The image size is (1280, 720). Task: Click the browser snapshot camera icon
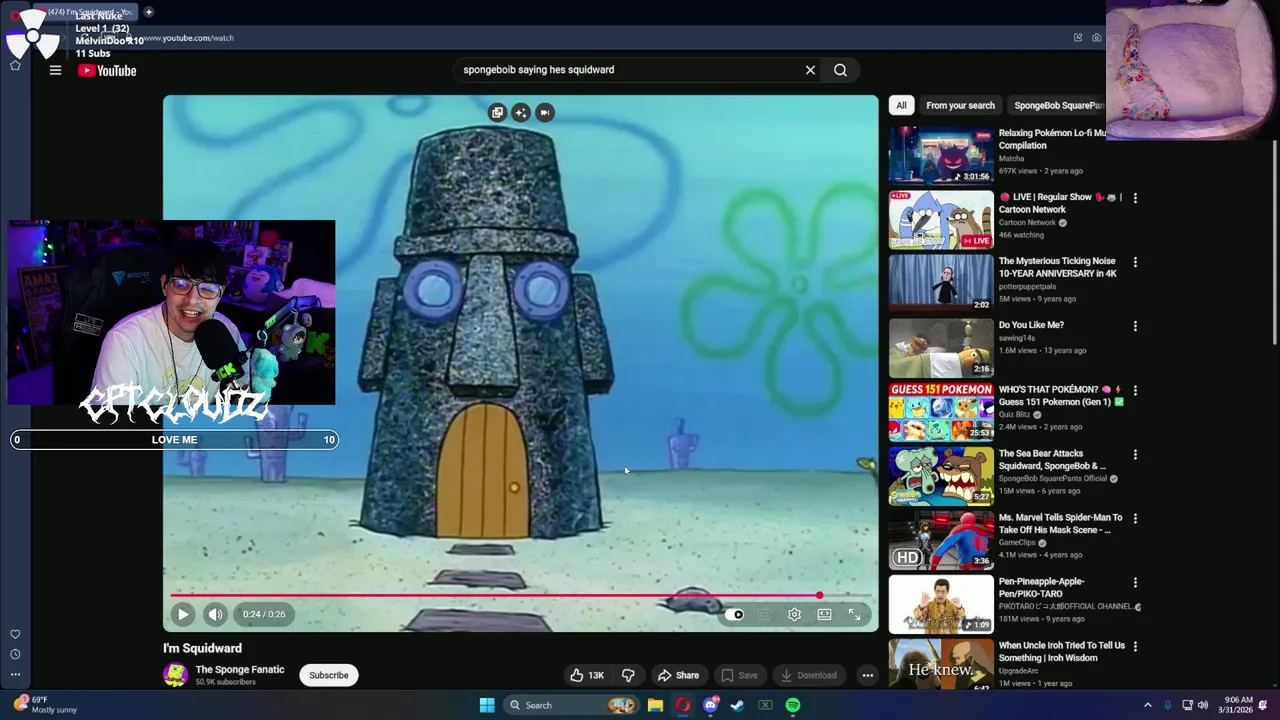point(1097,38)
